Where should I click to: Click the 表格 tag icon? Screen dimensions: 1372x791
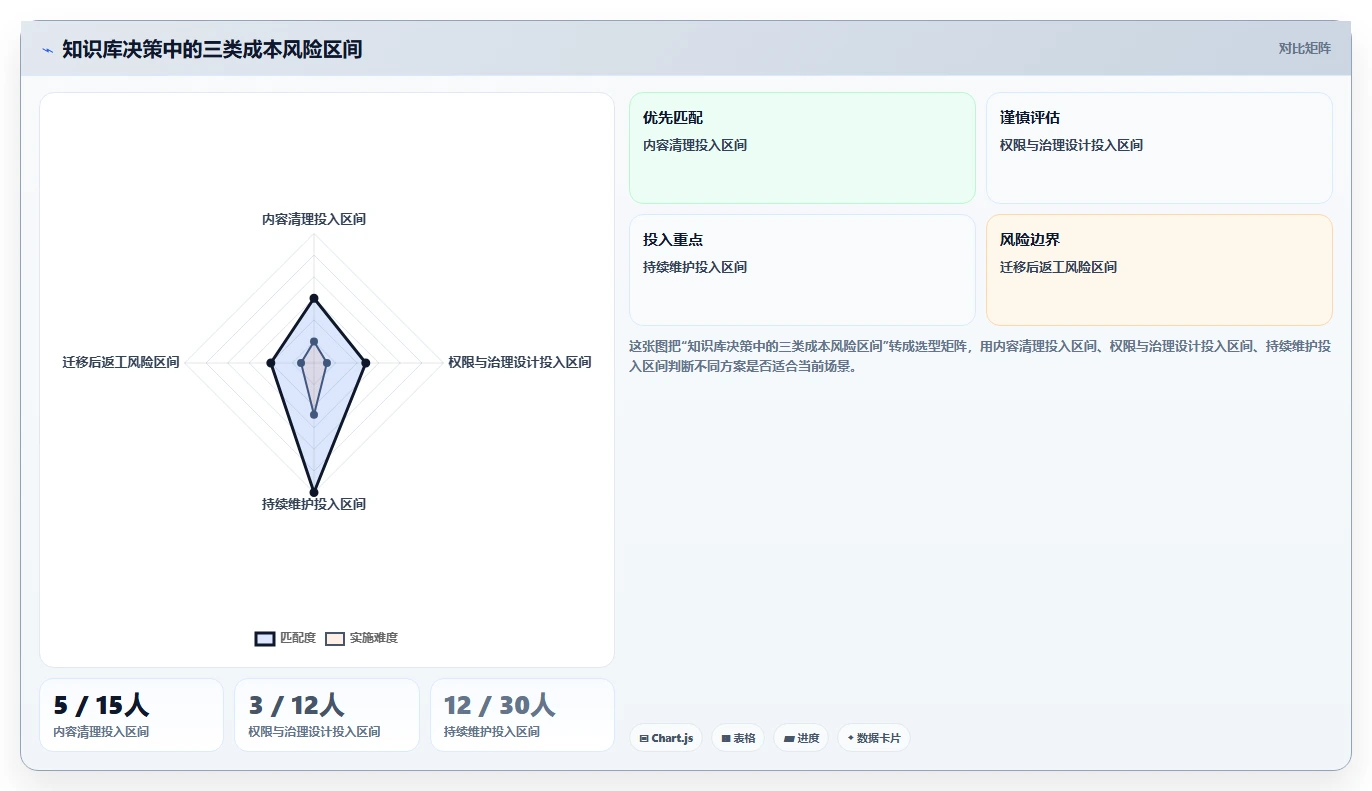click(726, 738)
